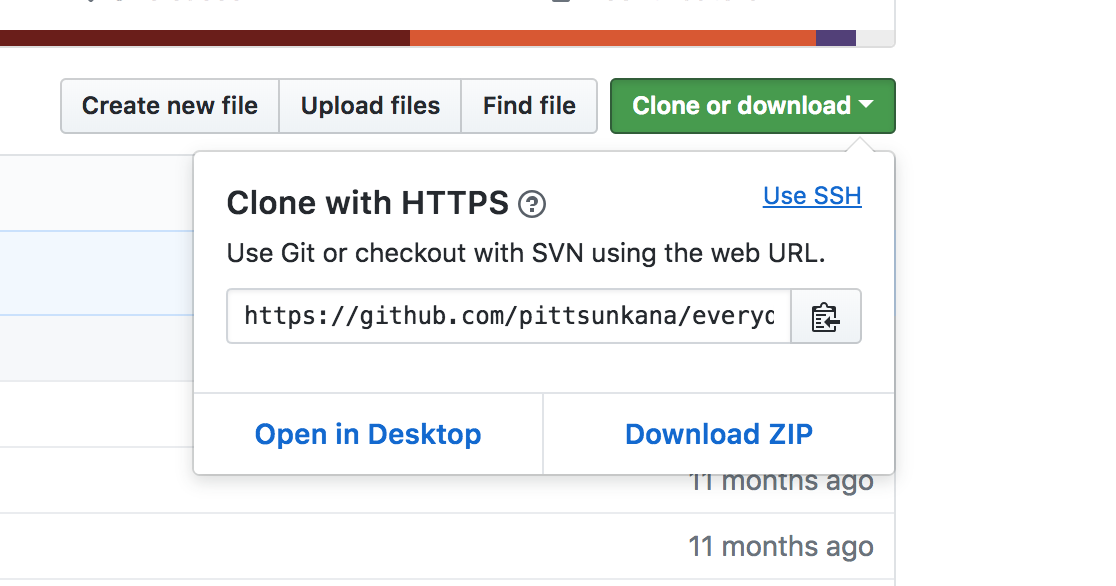Click the "Use Git or checkout with SVN" text
The height and width of the screenshot is (586, 1116).
click(x=526, y=253)
